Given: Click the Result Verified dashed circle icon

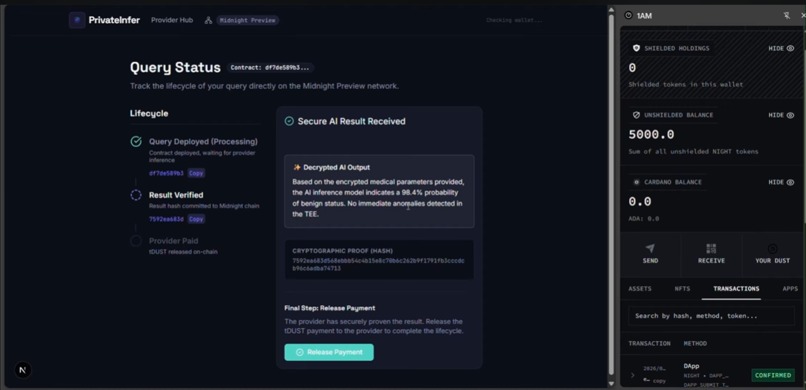Looking at the screenshot, I should (x=136, y=195).
